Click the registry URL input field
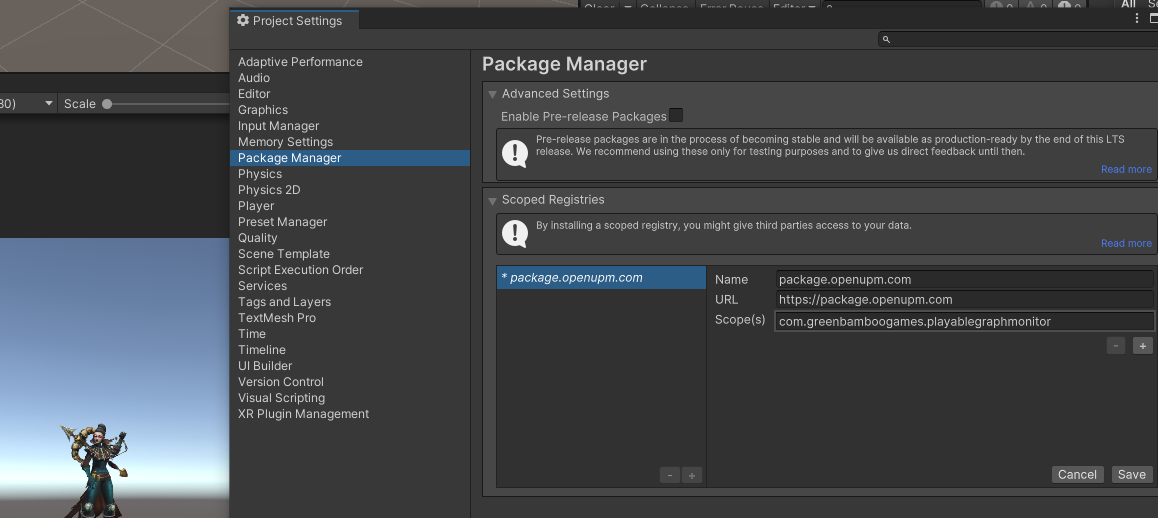Image resolution: width=1158 pixels, height=518 pixels. pos(964,300)
